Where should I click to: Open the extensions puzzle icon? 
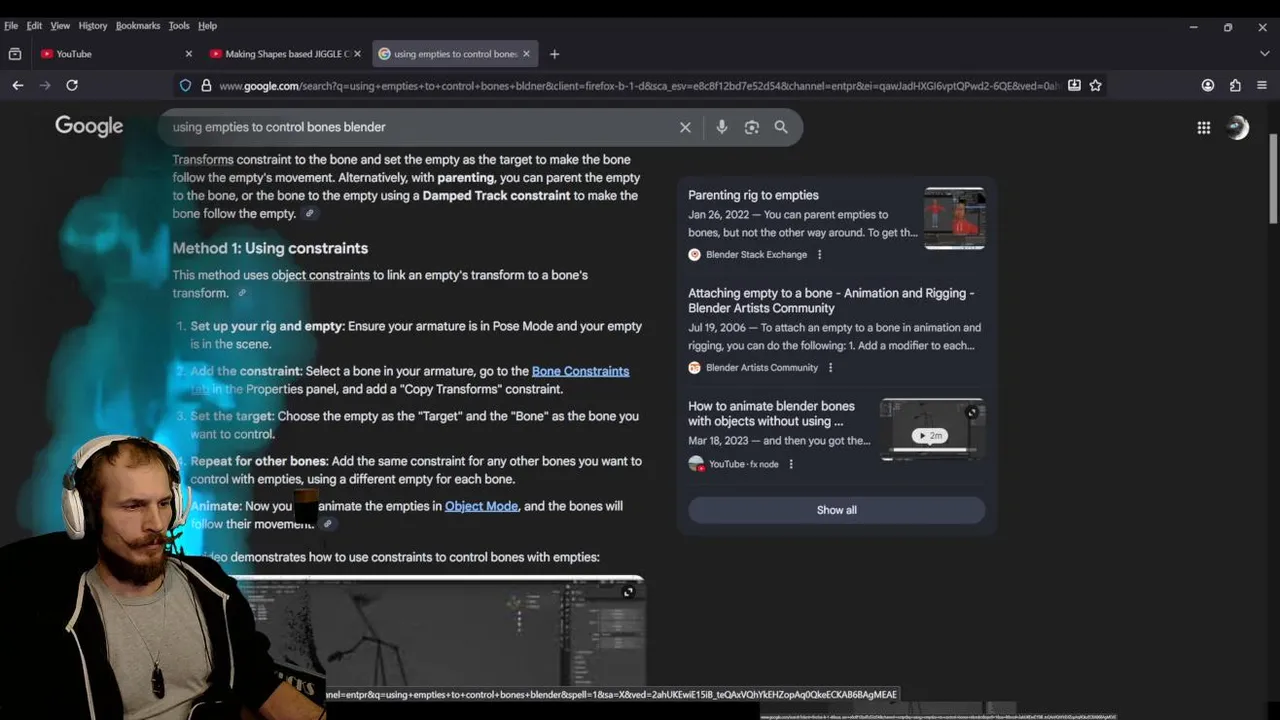[x=1235, y=86]
